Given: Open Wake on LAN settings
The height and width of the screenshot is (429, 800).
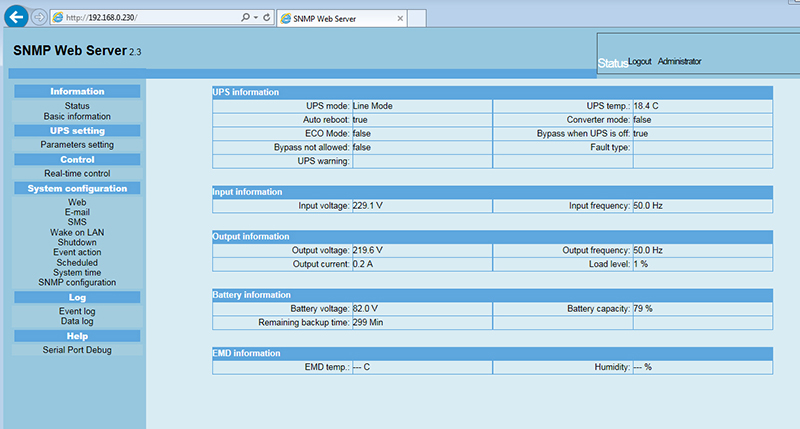Looking at the screenshot, I should coord(77,232).
